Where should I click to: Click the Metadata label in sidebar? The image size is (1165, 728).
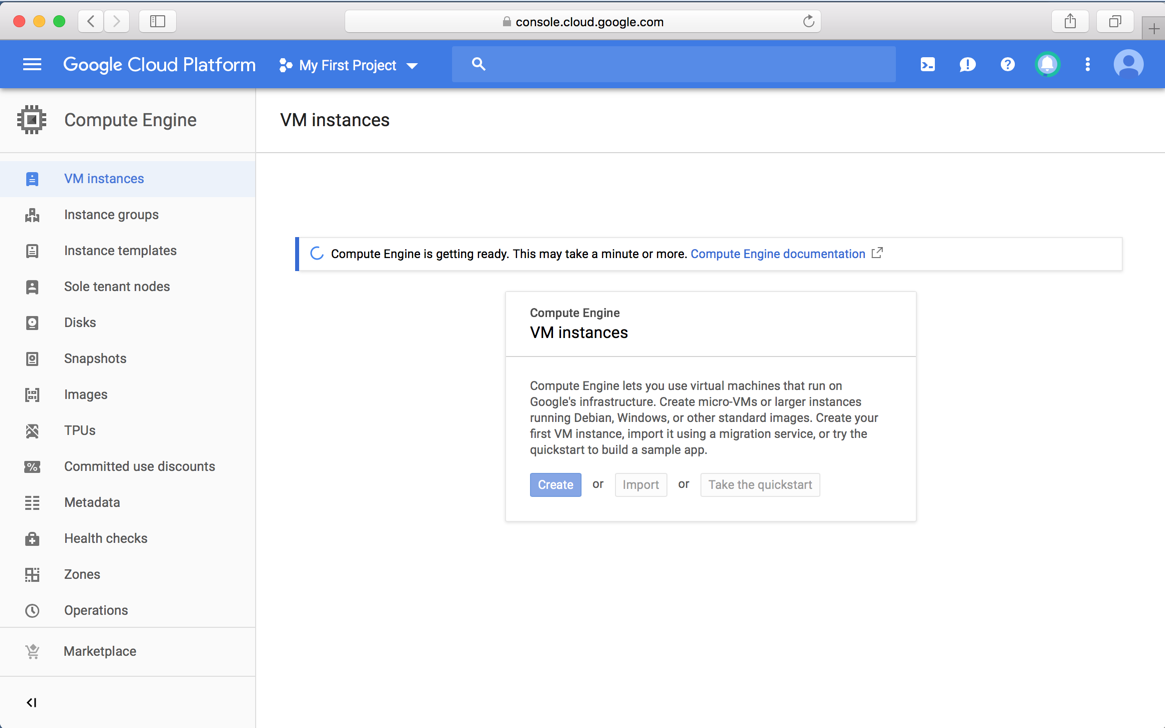point(92,503)
